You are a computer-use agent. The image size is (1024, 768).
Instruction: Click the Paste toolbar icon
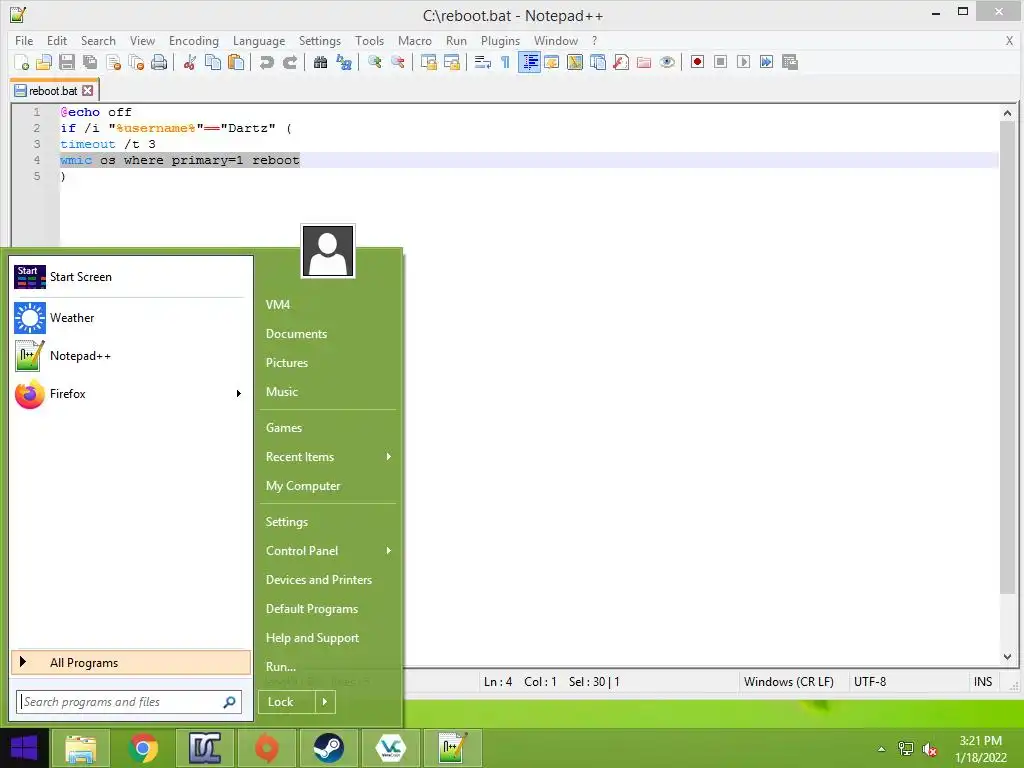(236, 62)
